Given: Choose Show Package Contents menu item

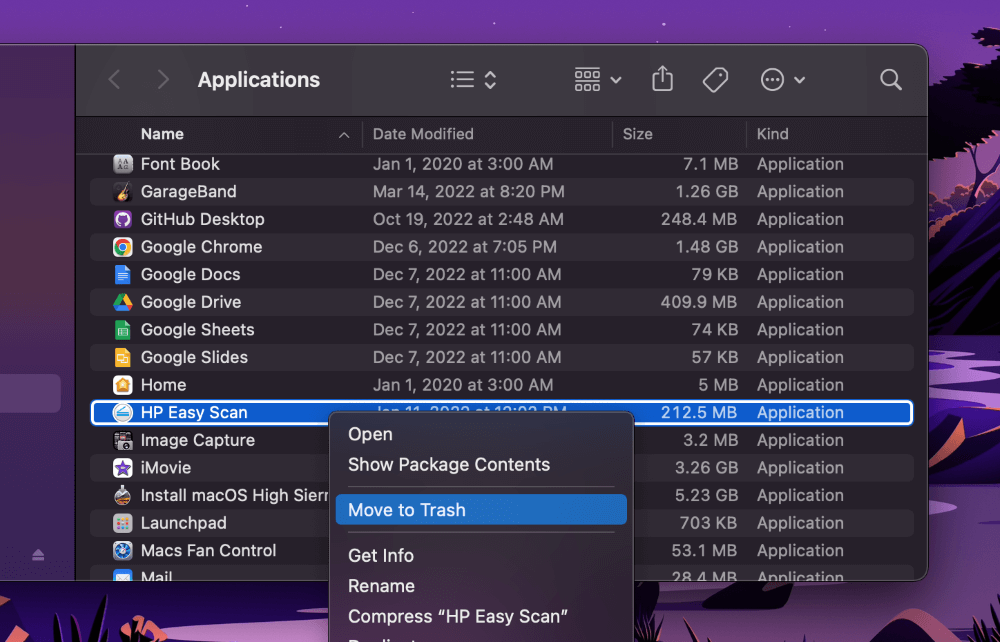Looking at the screenshot, I should pyautogui.click(x=449, y=465).
